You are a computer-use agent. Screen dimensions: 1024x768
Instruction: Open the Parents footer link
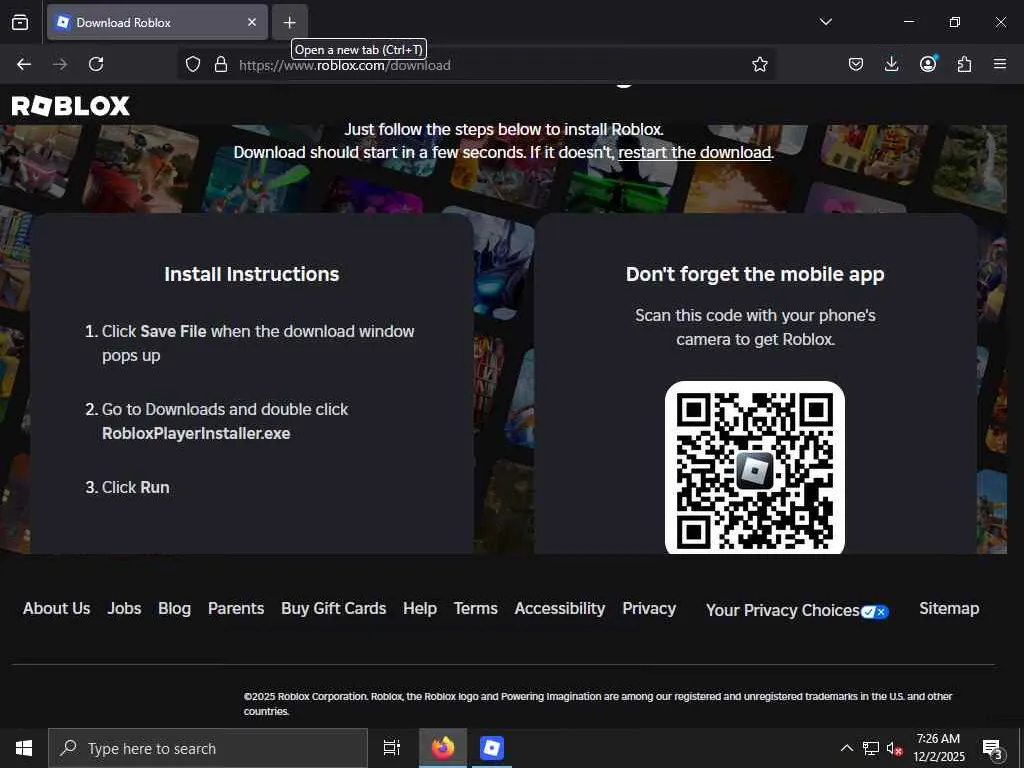(236, 608)
